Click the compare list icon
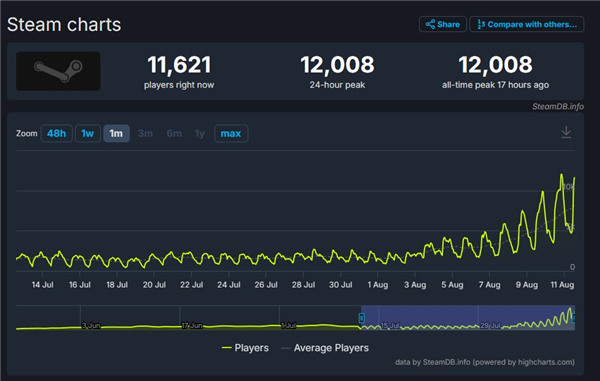Screen dimensions: 600x381 pos(481,24)
